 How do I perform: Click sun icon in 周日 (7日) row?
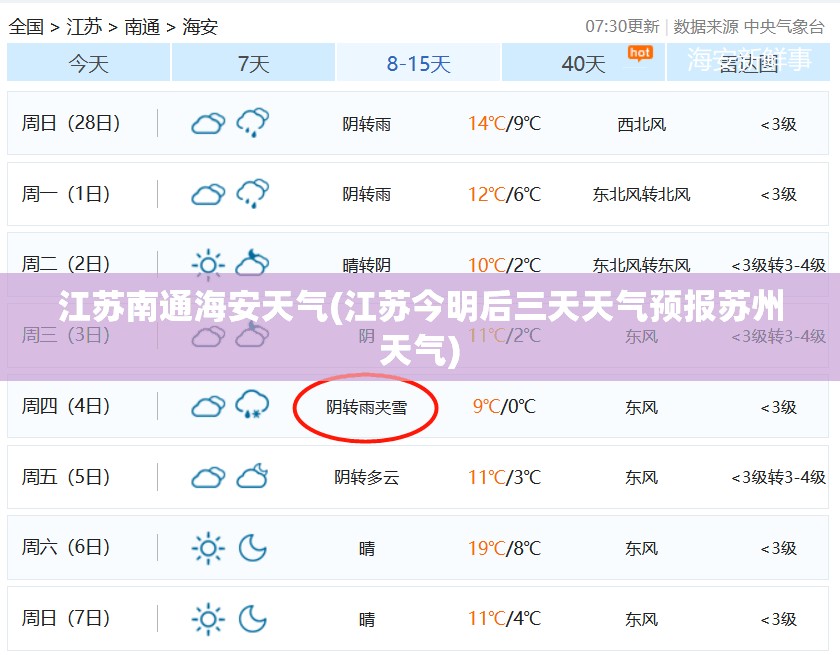click(208, 619)
